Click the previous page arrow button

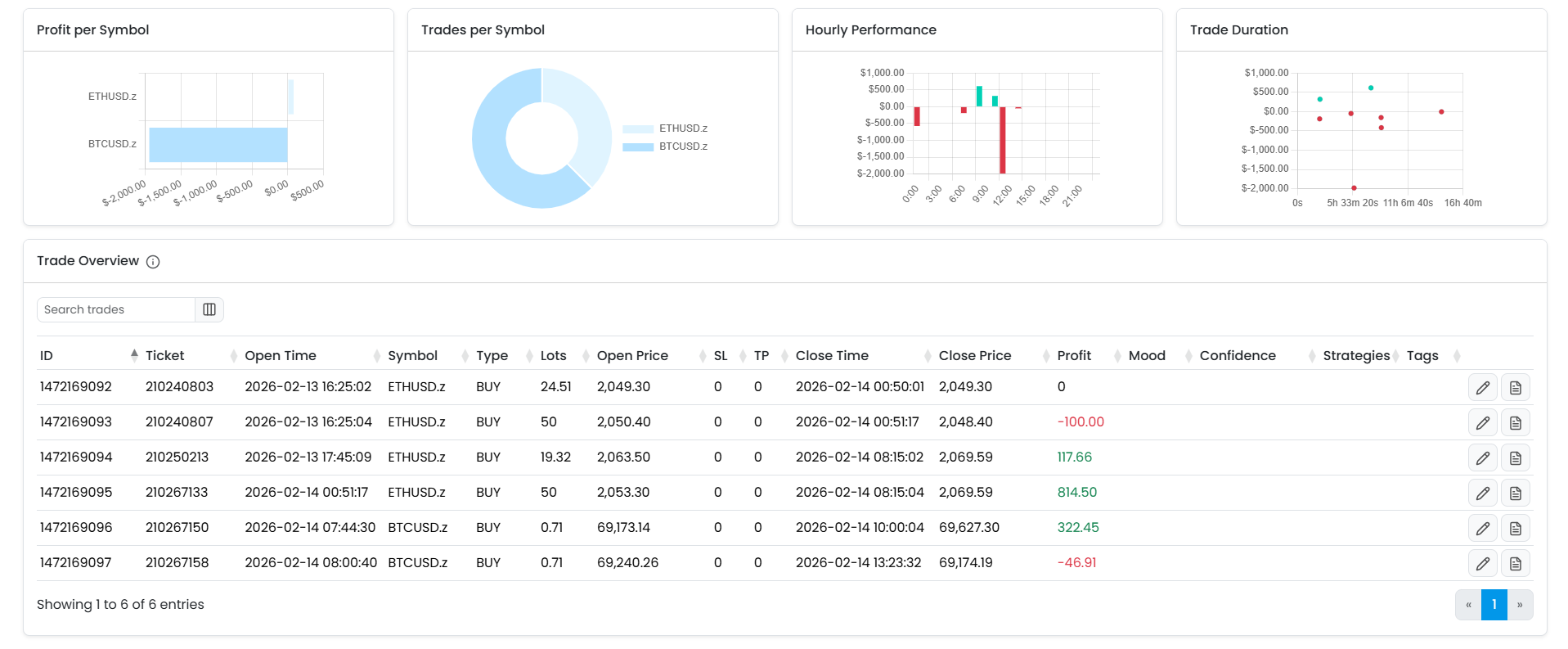tap(1468, 605)
